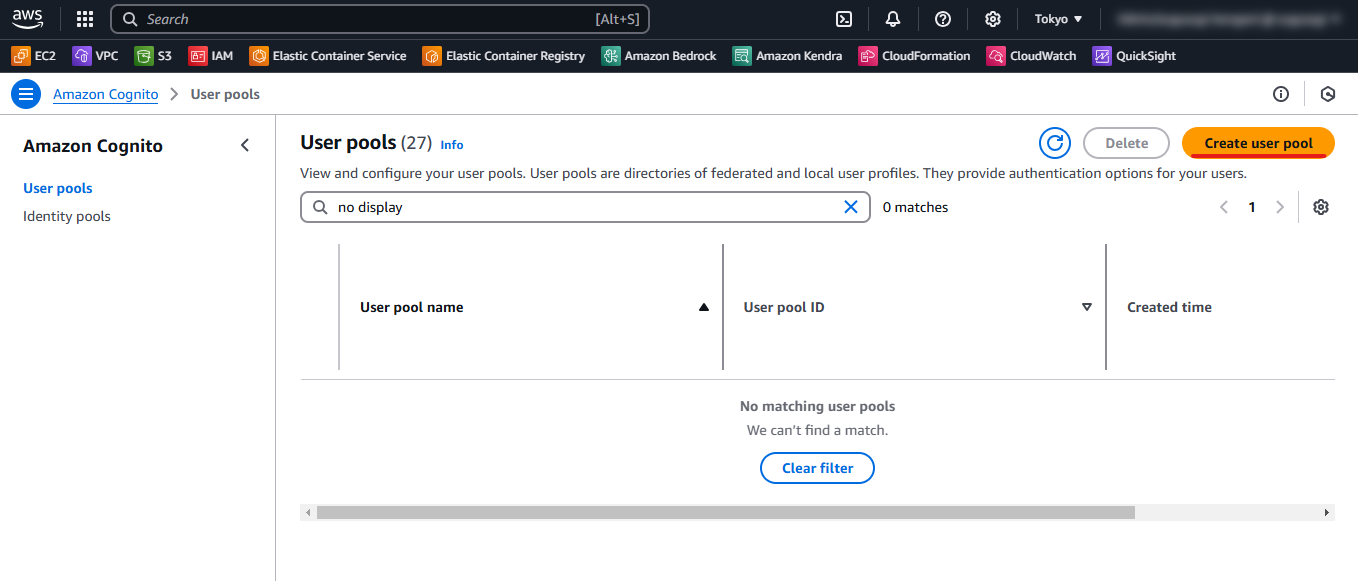Image resolution: width=1358 pixels, height=581 pixels.
Task: Open the notifications bell
Action: (x=893, y=18)
